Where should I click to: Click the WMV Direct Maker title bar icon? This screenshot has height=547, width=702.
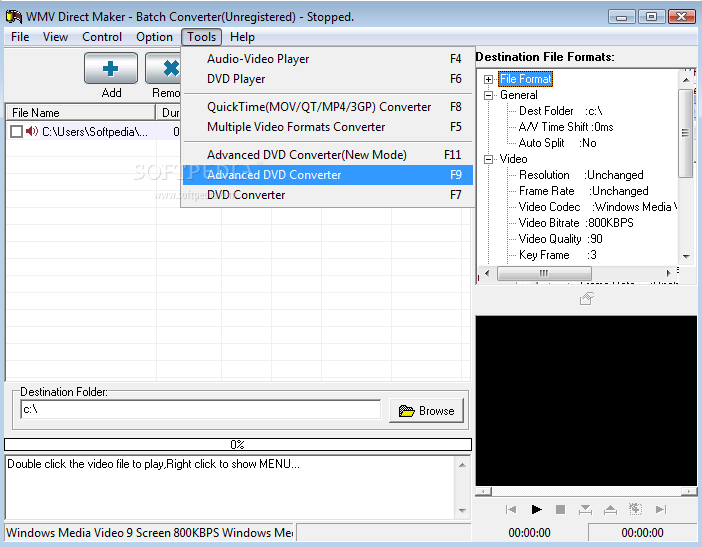click(14, 17)
